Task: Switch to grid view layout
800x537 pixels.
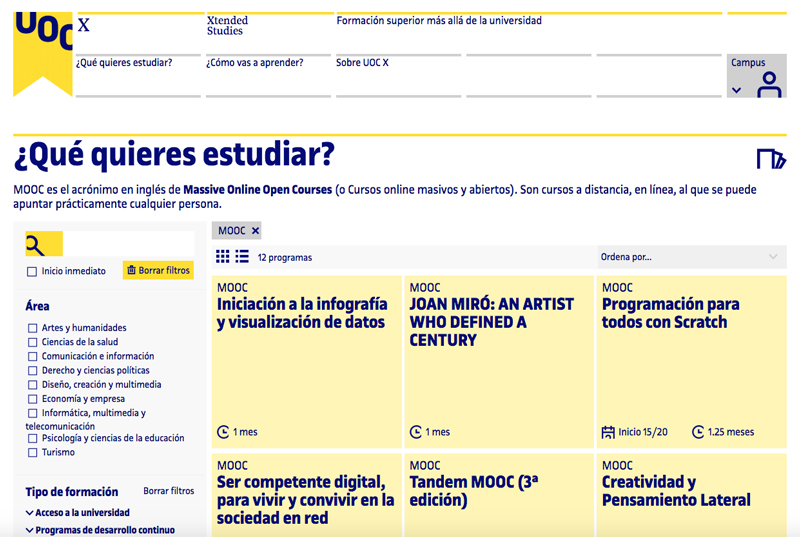Action: tap(223, 257)
